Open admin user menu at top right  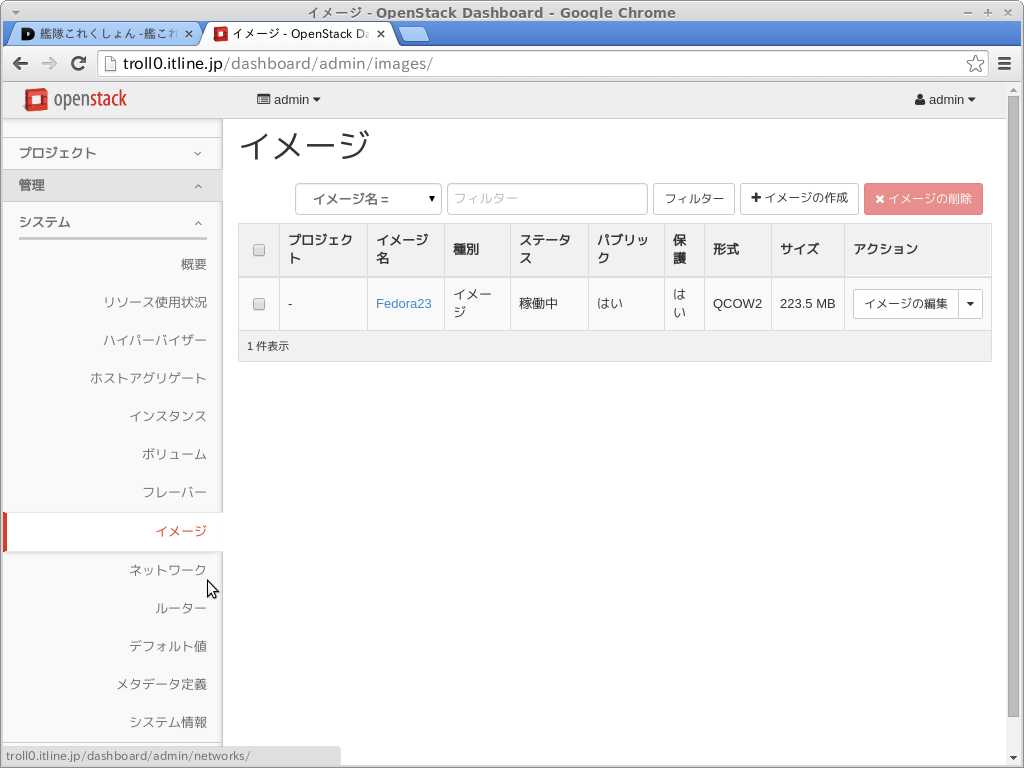(944, 100)
